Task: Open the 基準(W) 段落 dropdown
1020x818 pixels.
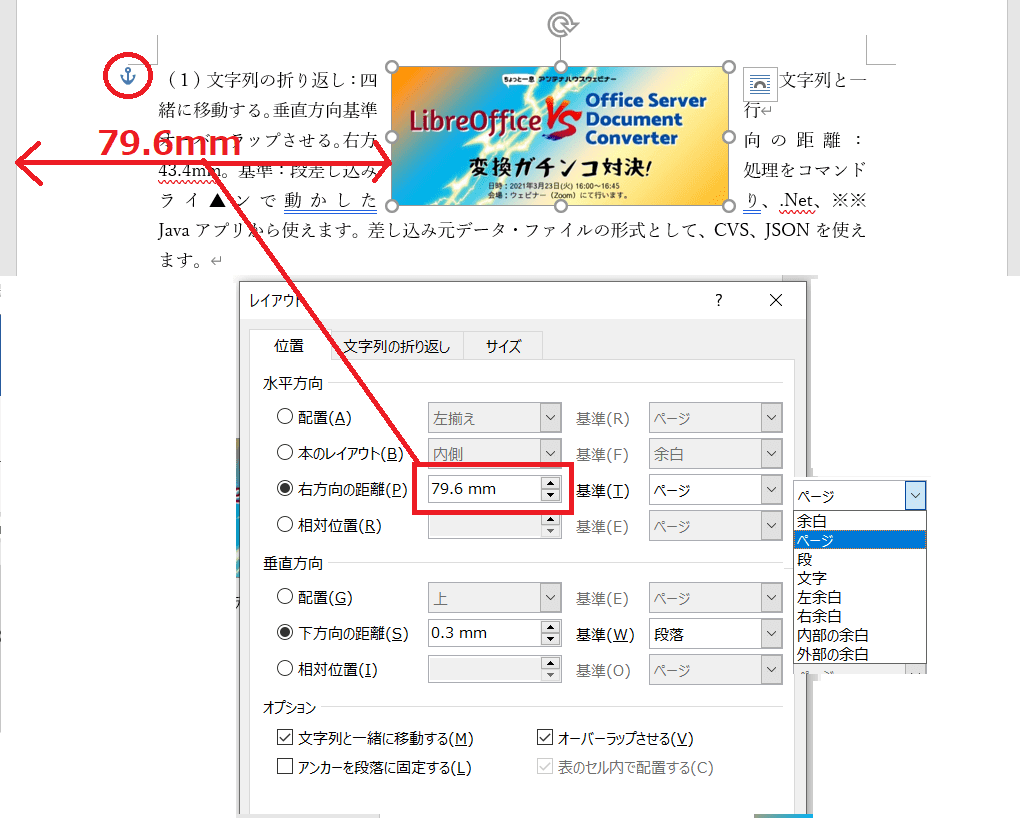Action: click(769, 634)
